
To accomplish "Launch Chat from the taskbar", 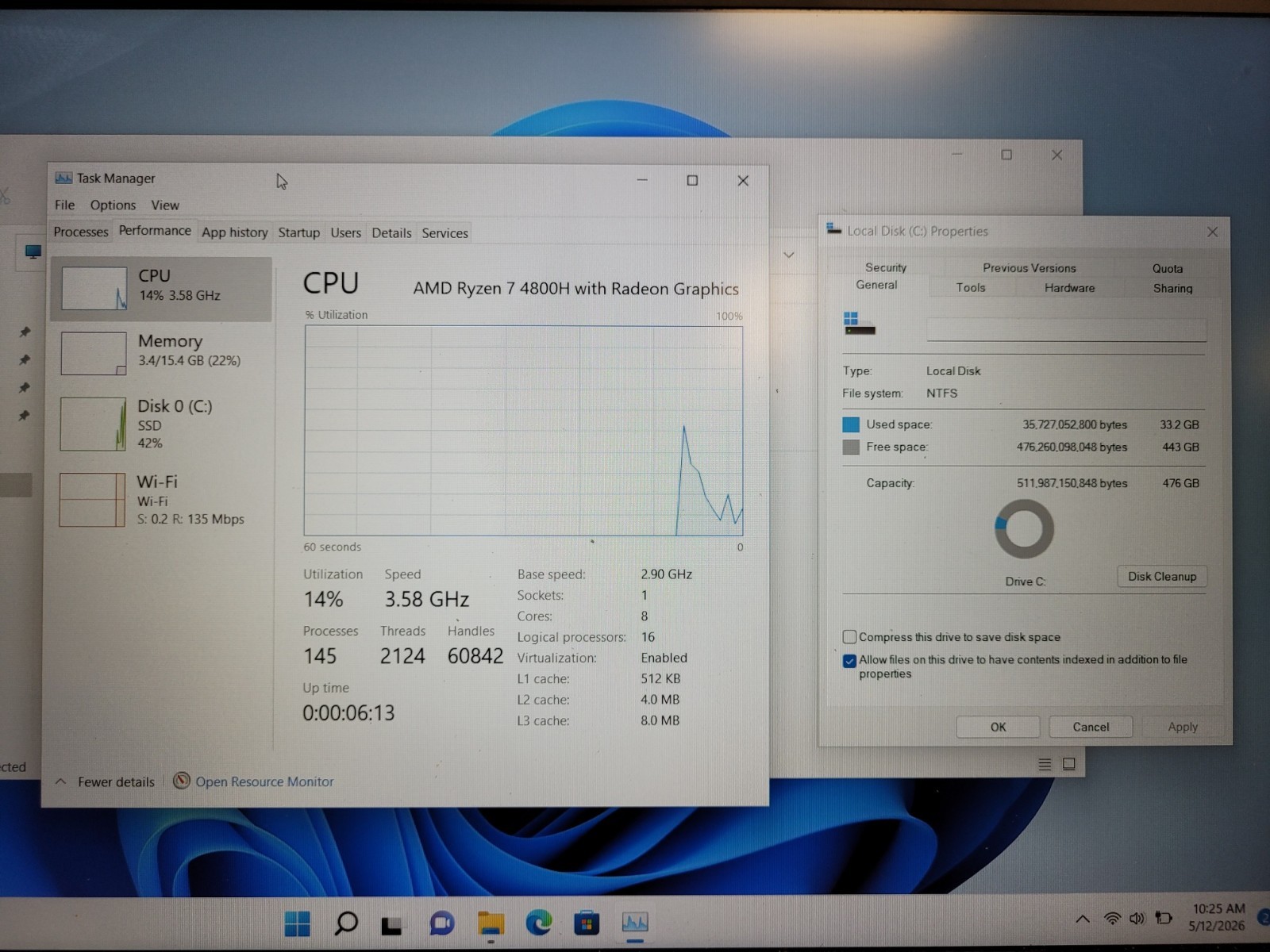I will coord(442,923).
